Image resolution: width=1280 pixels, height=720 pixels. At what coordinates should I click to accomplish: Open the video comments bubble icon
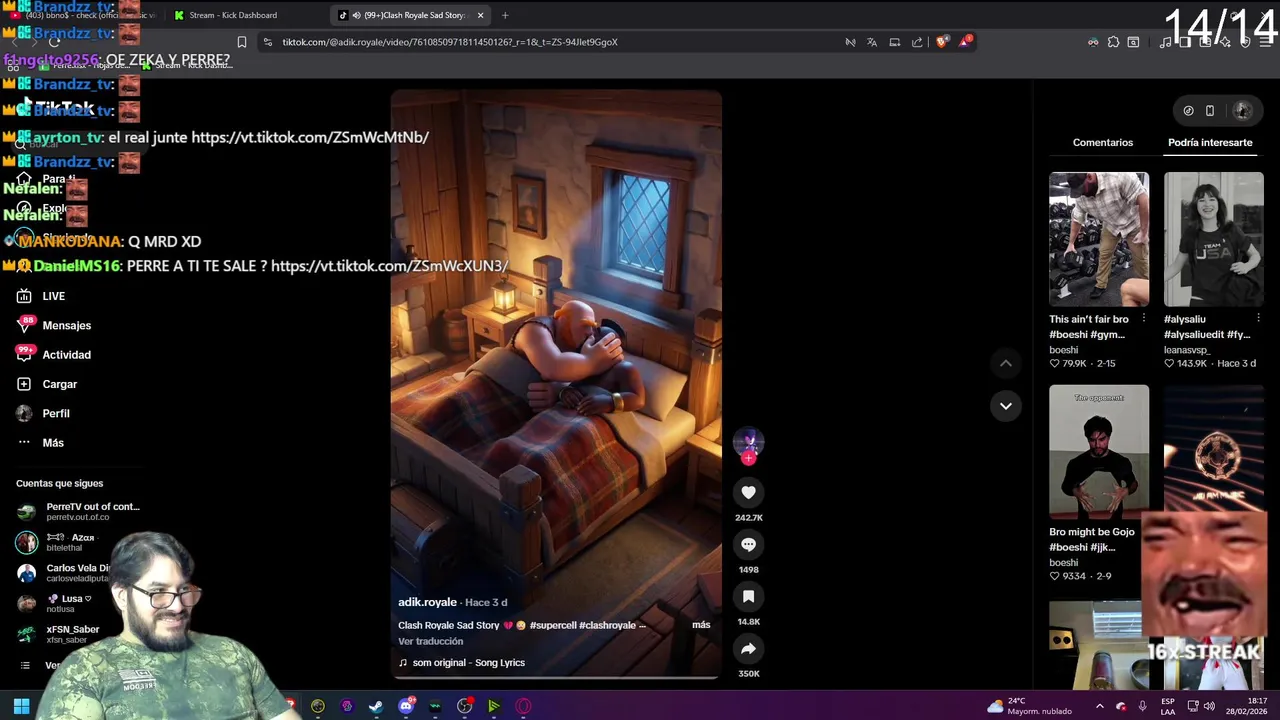tap(748, 544)
